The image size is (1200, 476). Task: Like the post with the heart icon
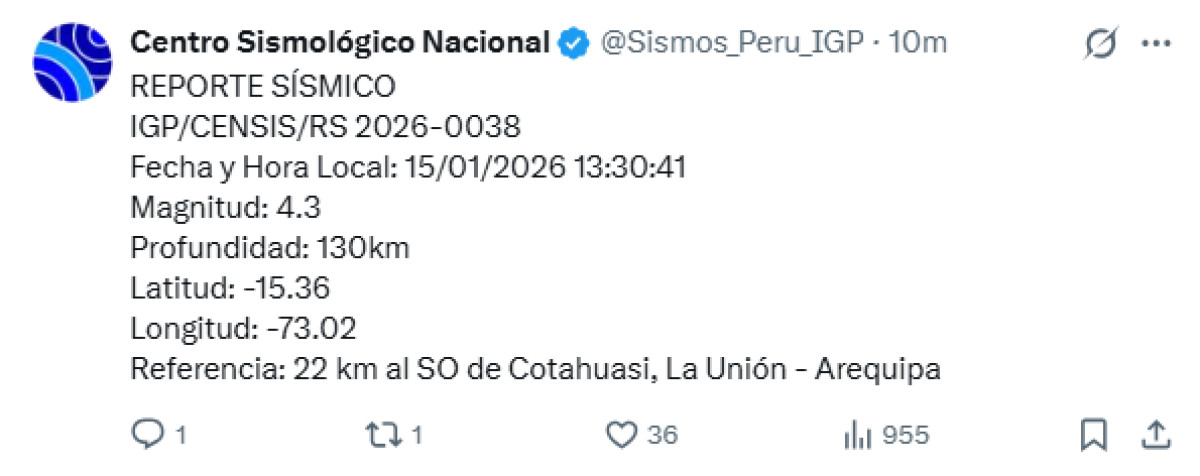622,434
